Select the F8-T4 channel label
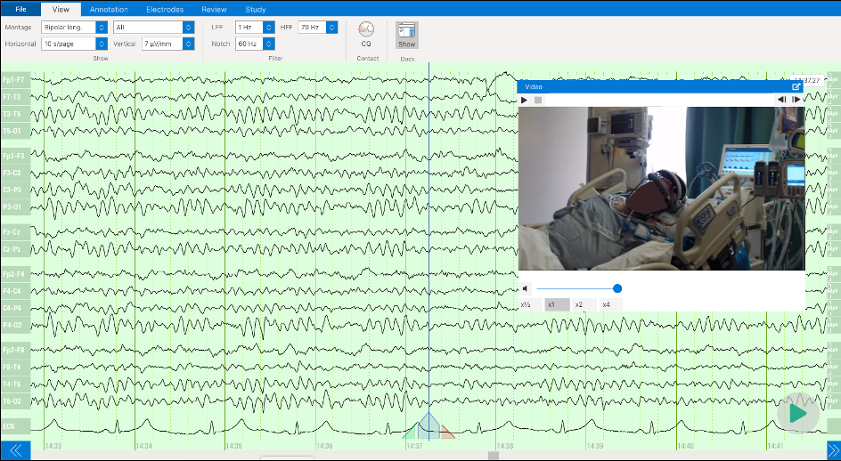841x461 pixels. (16, 367)
